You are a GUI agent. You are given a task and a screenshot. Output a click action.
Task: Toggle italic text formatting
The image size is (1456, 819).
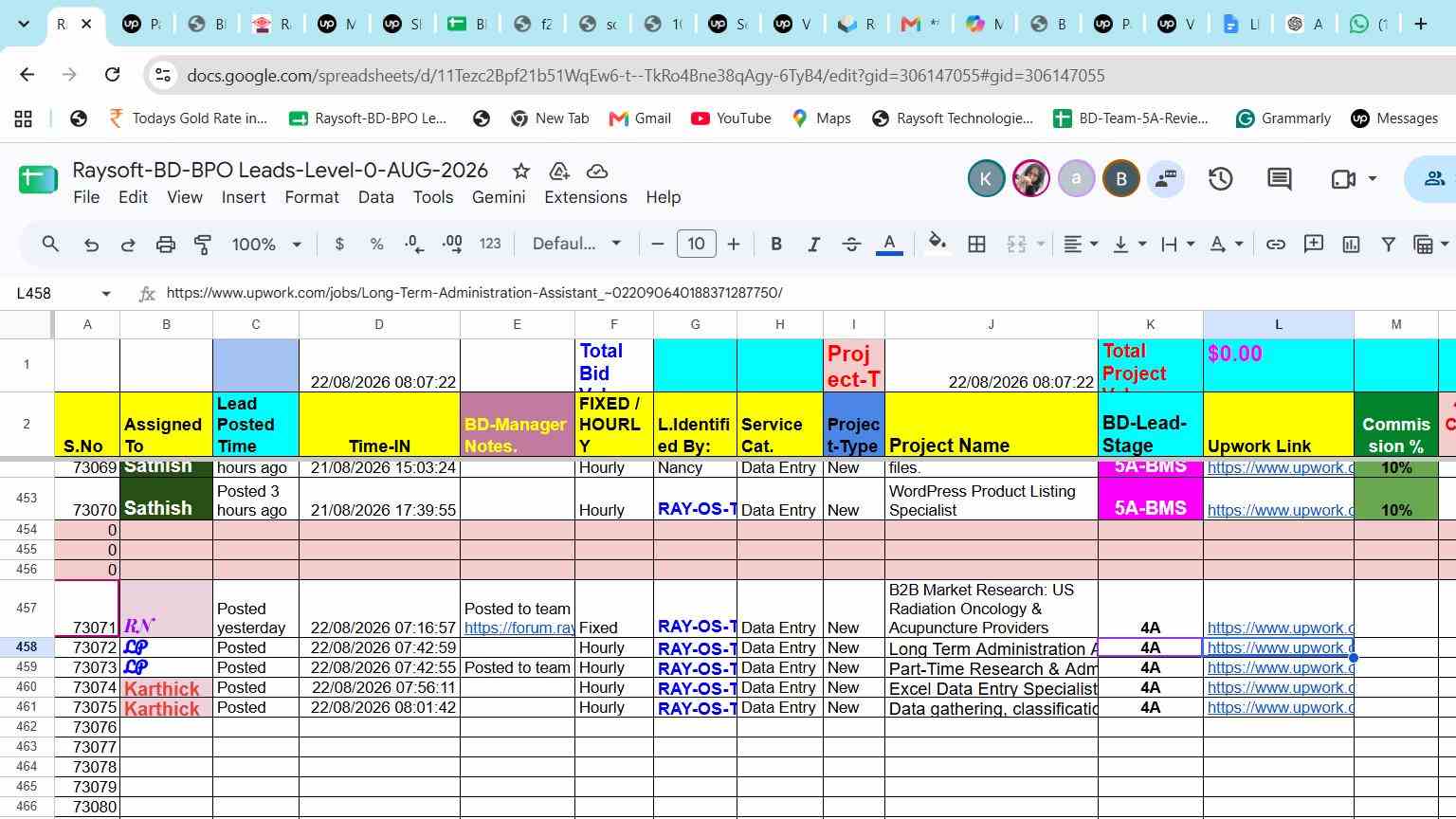[813, 245]
